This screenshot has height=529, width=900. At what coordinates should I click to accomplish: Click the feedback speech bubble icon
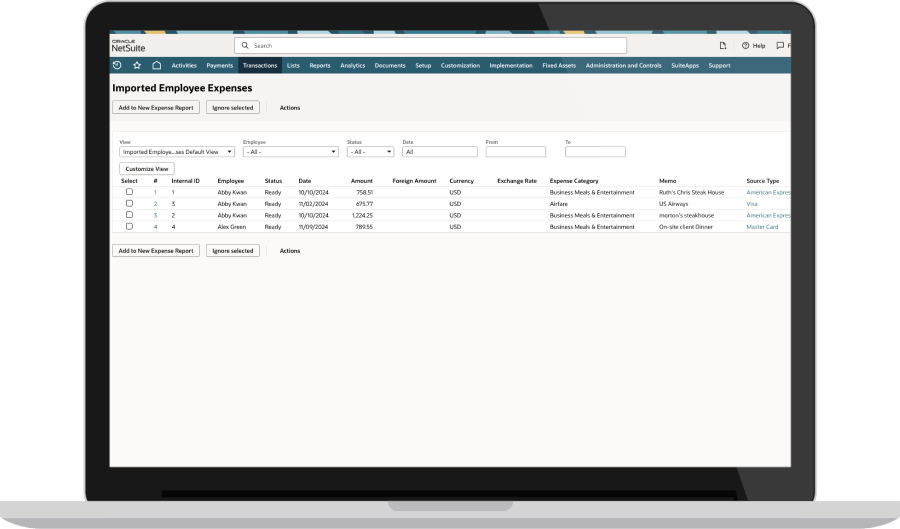pyautogui.click(x=781, y=45)
